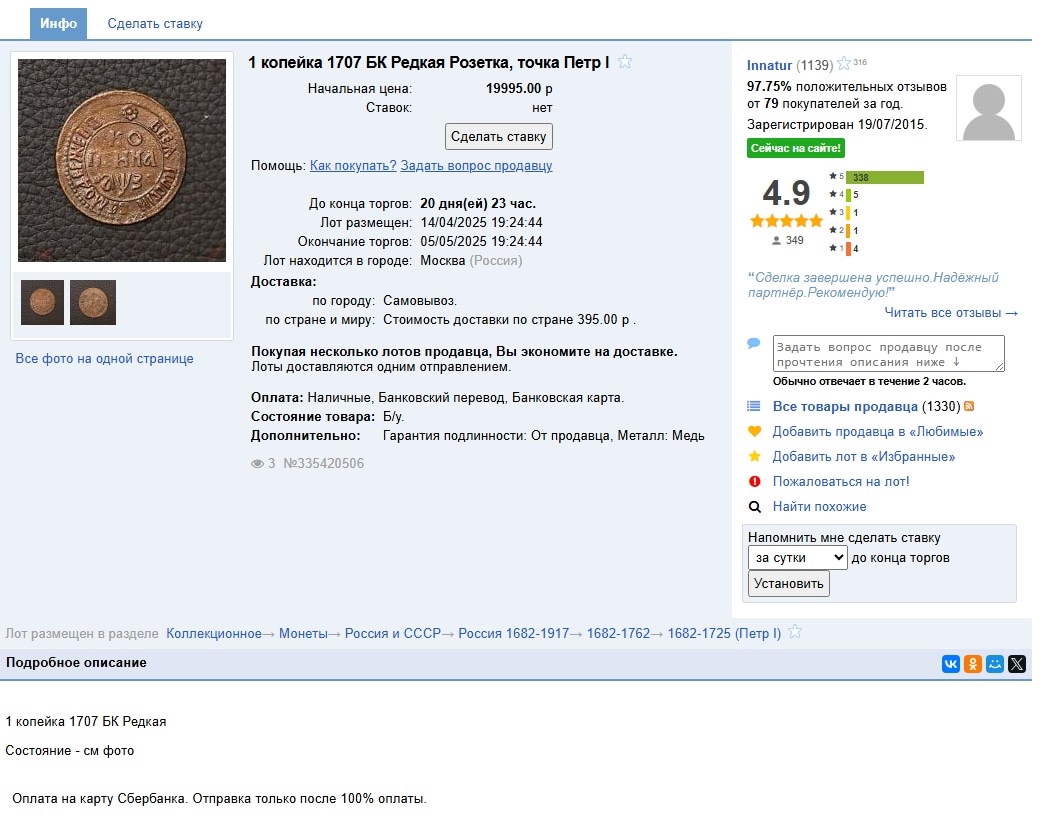This screenshot has width=1040, height=829.
Task: Share lot via Odnoklassniki icon
Action: [x=972, y=664]
